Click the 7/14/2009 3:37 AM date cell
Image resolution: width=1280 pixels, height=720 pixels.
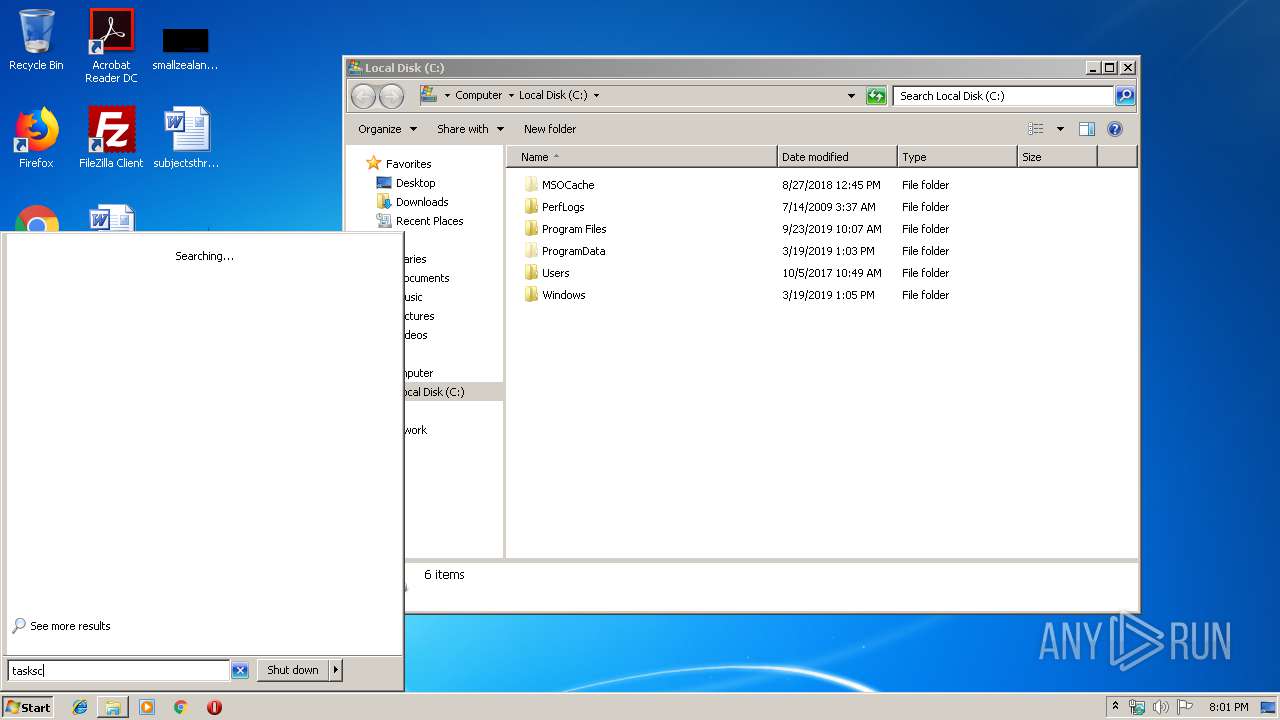[x=828, y=207]
